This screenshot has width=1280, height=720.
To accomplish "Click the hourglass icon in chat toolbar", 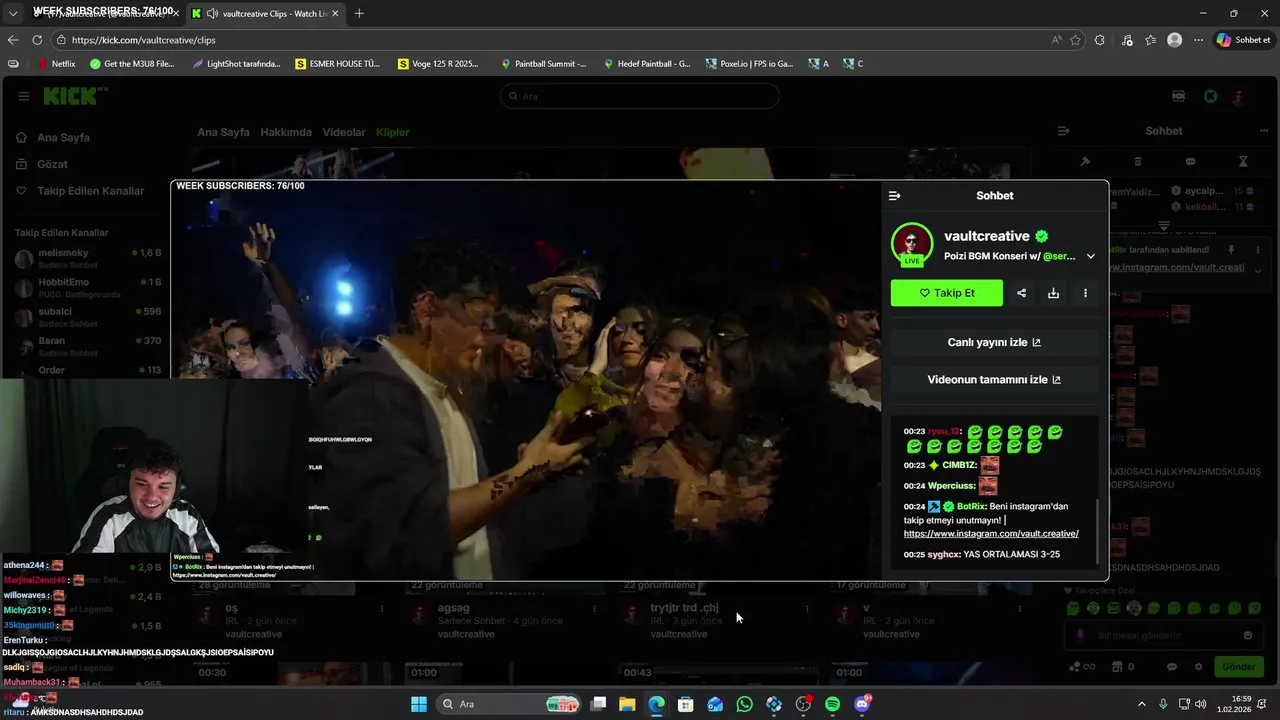I will point(1243,161).
